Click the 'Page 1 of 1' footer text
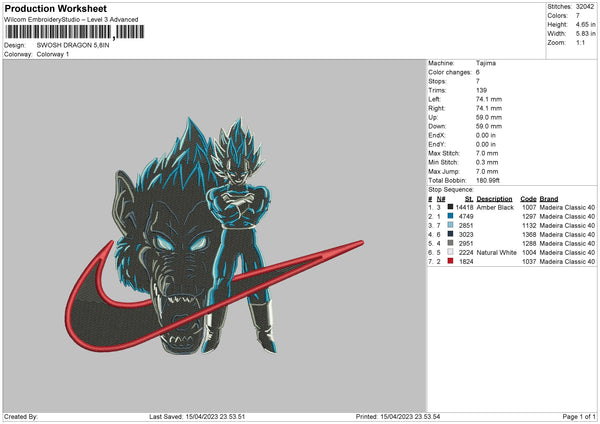Viewport: 600px width, 424px height. pos(579,417)
